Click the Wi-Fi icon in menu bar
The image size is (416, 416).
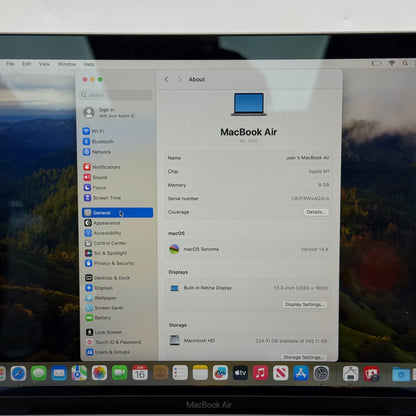pos(392,63)
